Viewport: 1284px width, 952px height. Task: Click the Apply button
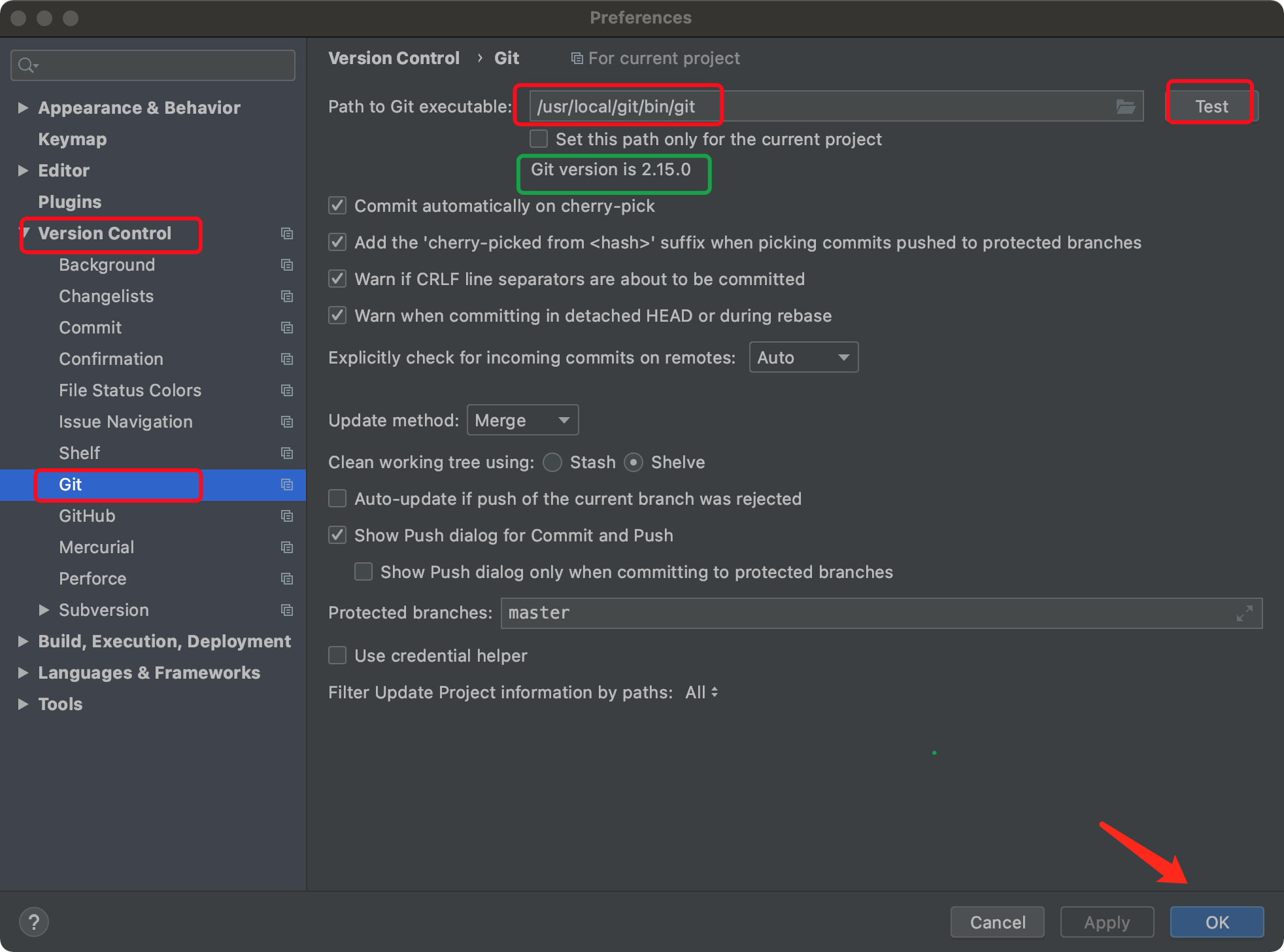coord(1107,922)
